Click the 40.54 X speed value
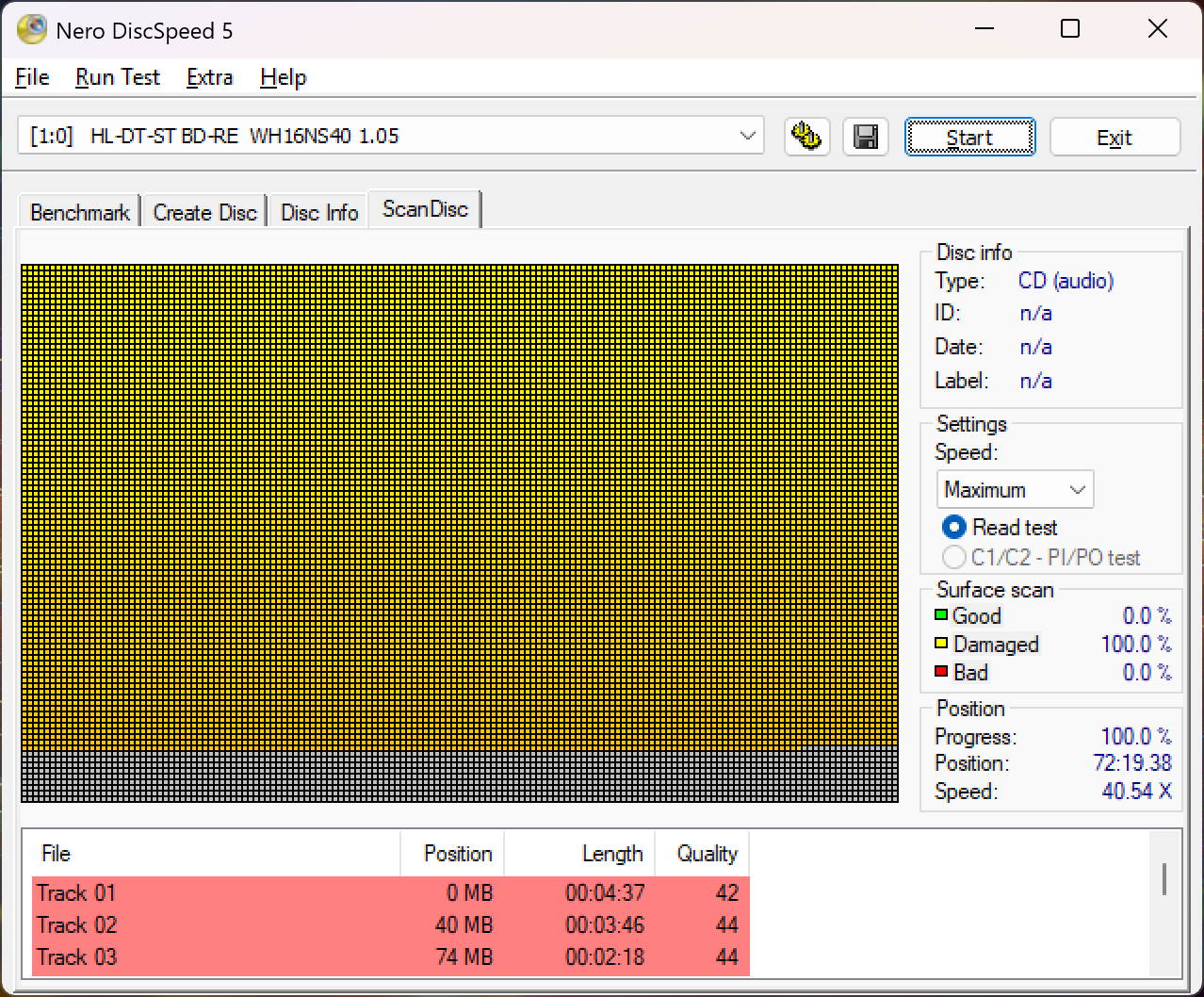1204x997 pixels. (x=1136, y=792)
